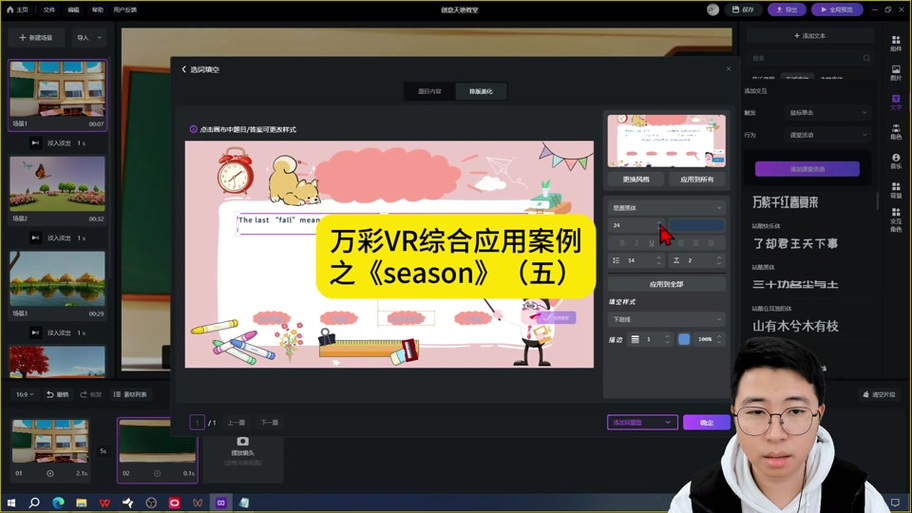The width and height of the screenshot is (912, 513).
Task: Open File Explorer from taskbar
Action: click(x=81, y=503)
